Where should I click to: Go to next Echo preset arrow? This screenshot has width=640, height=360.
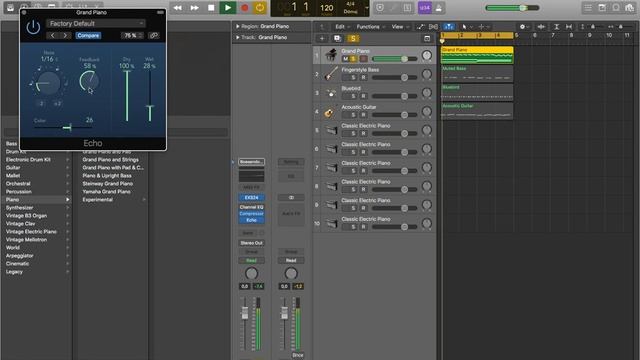pos(65,36)
